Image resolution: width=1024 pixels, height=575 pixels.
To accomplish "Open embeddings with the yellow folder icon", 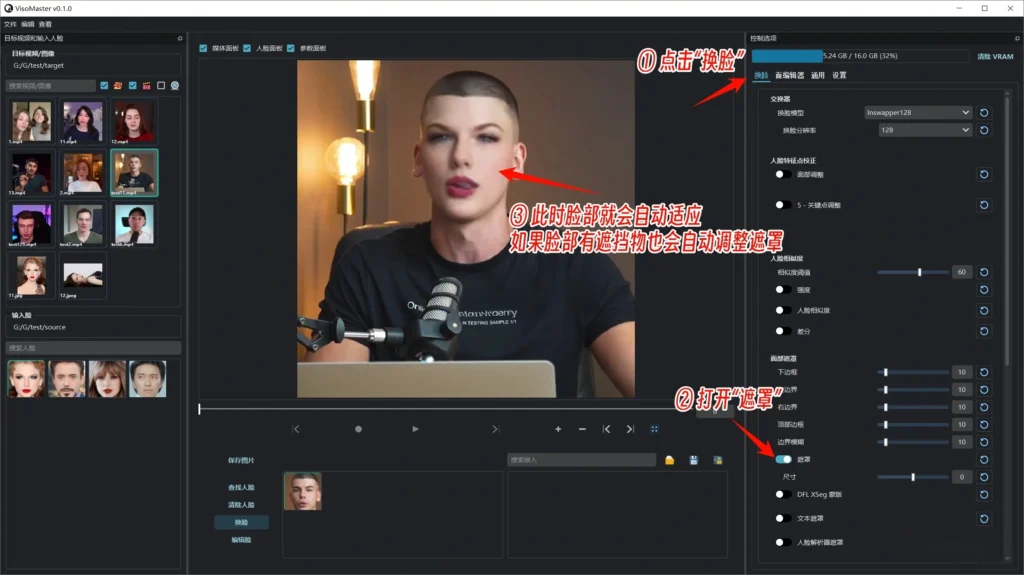I will click(x=669, y=460).
